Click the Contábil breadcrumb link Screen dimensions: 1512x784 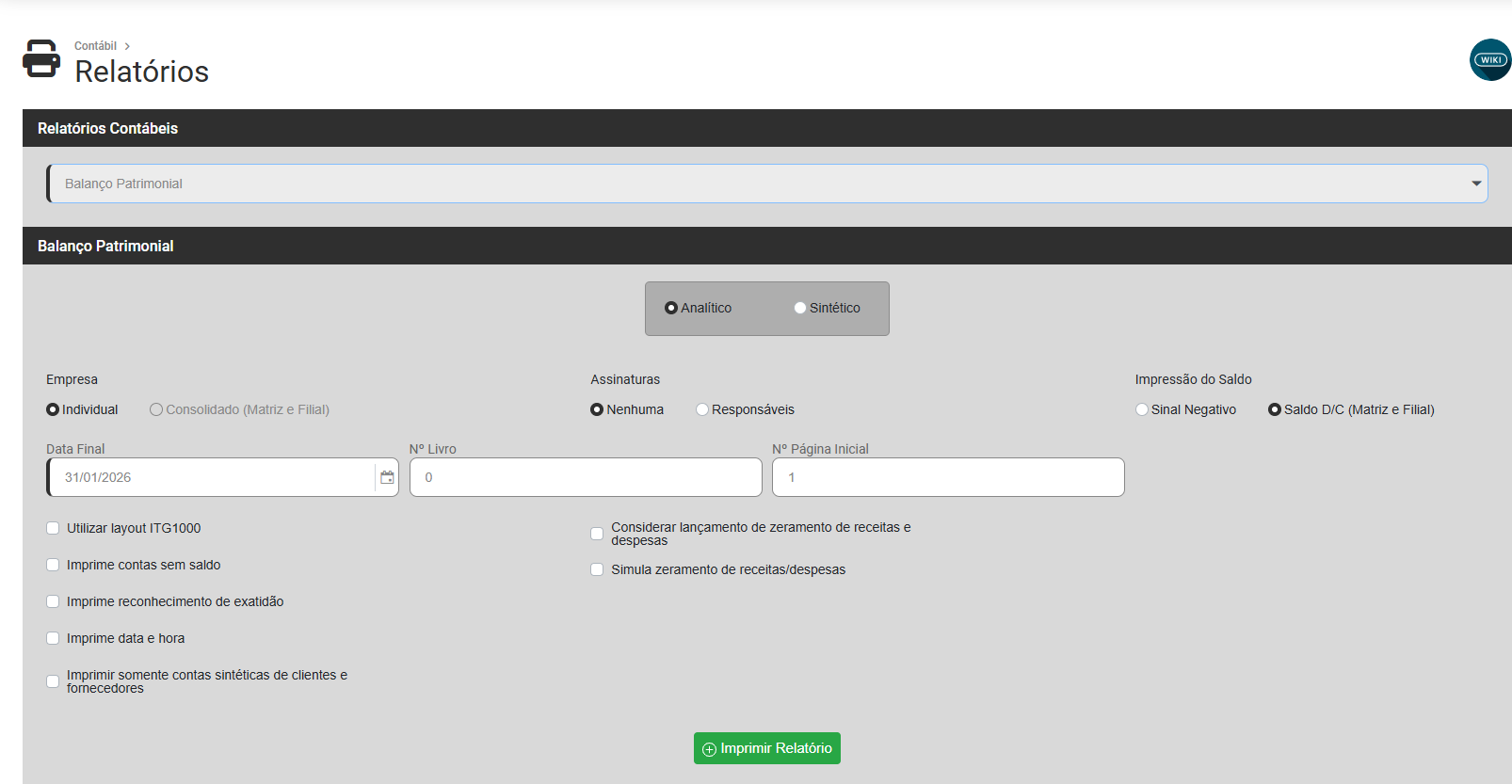[x=95, y=46]
